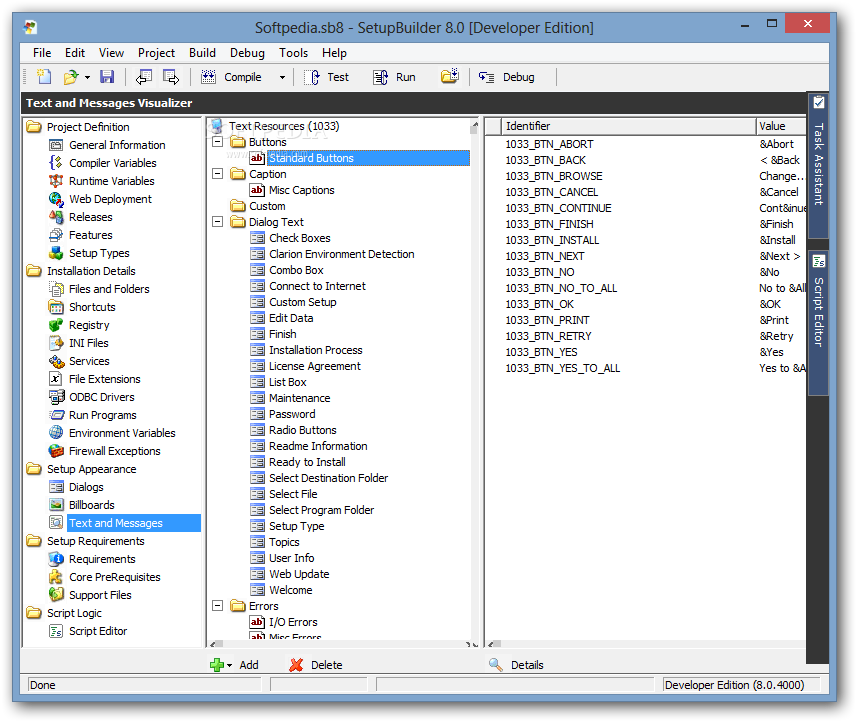Click the New project toolbar icon
The height and width of the screenshot is (722, 857).
(x=44, y=77)
